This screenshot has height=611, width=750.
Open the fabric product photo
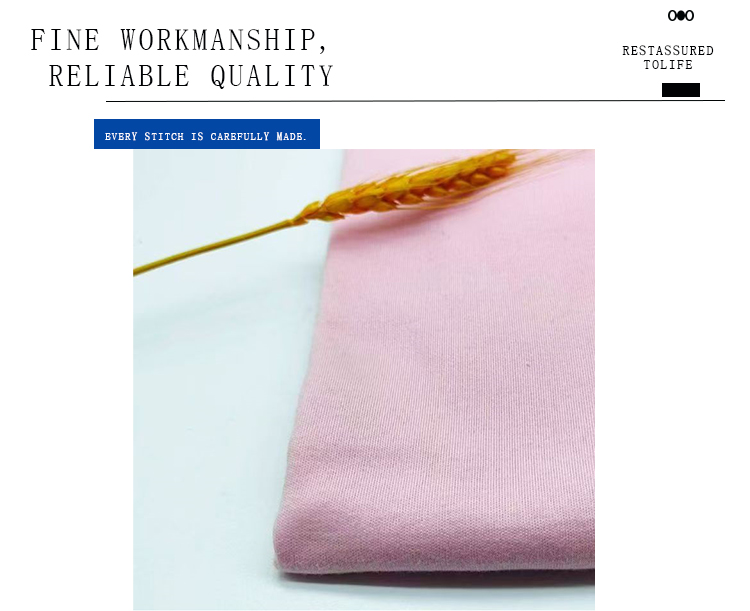pos(364,380)
